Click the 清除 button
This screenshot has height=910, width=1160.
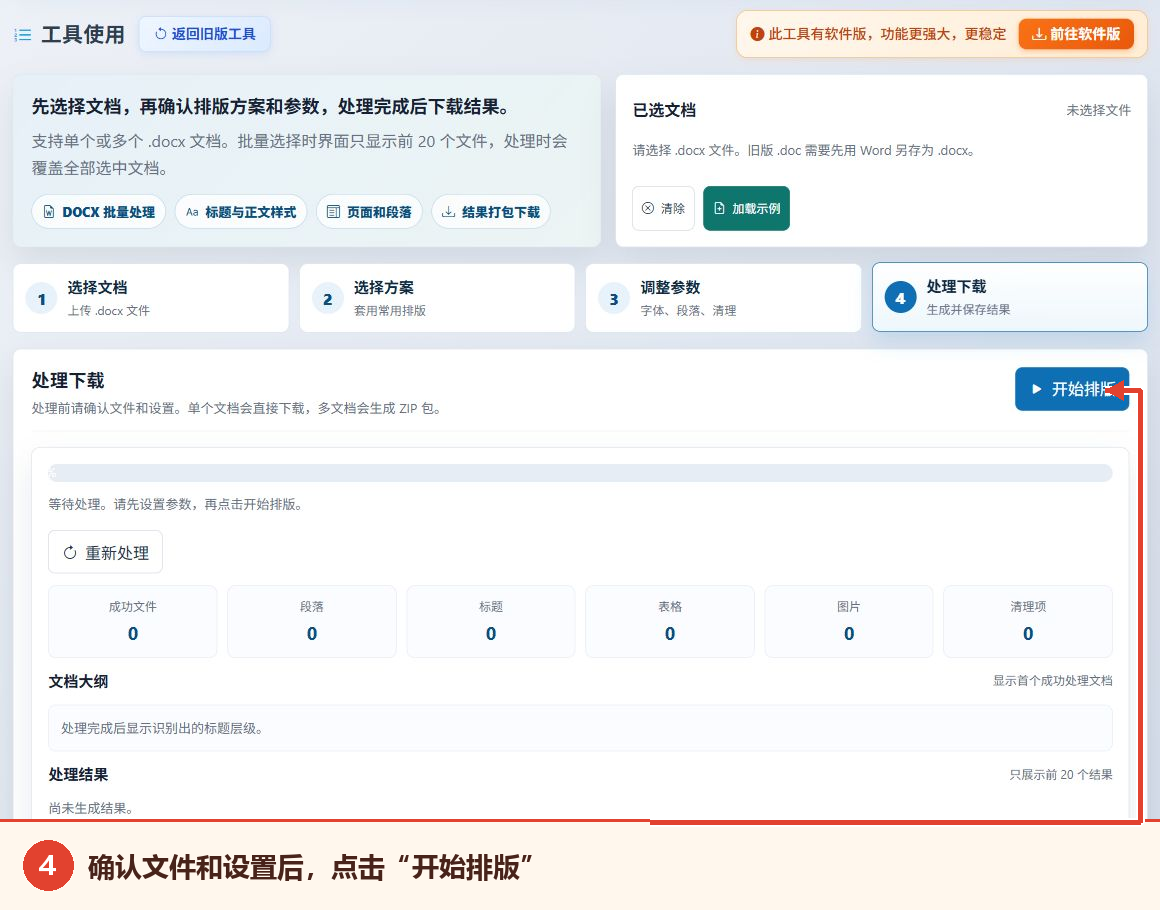[x=664, y=209]
